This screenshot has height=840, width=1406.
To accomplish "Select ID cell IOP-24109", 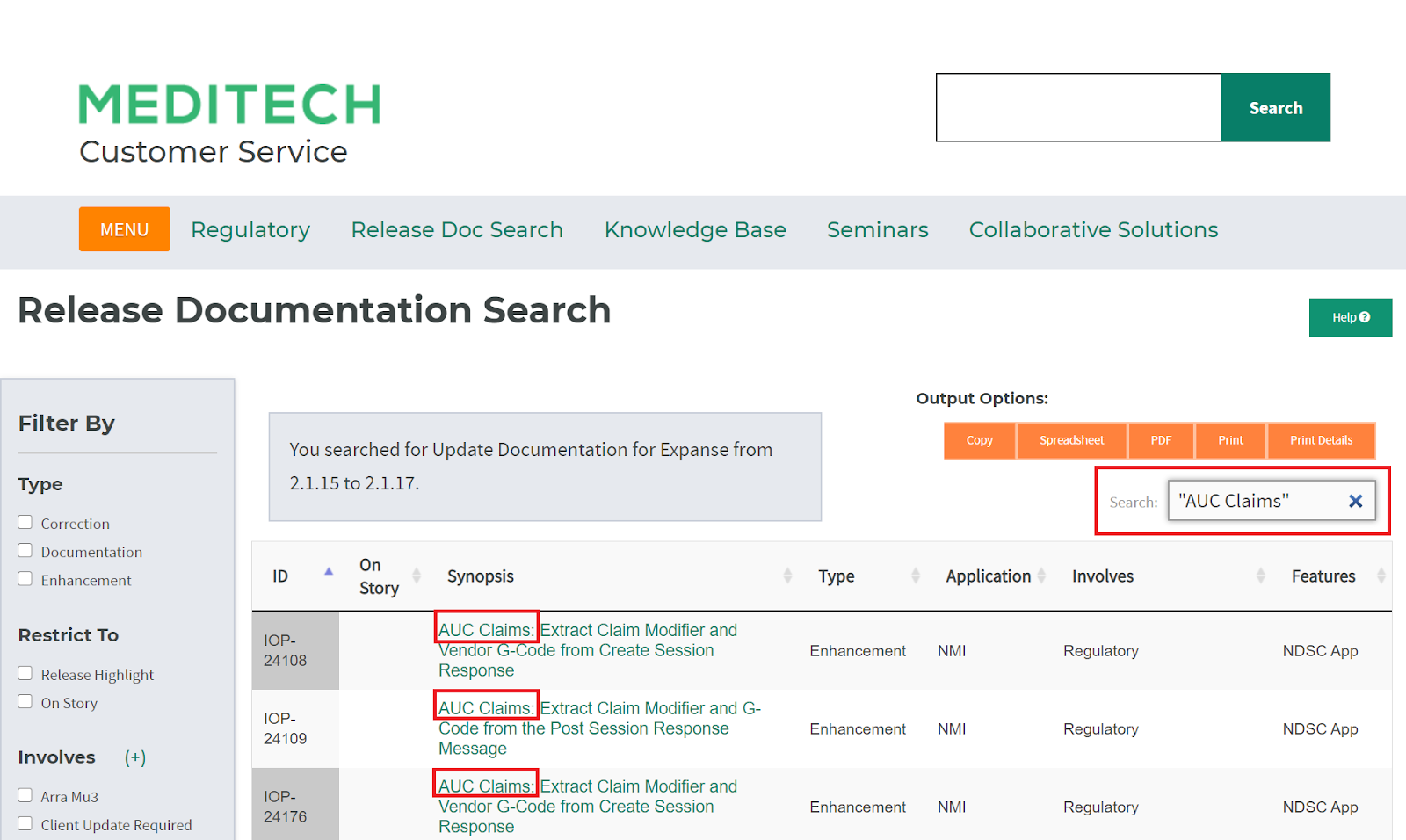I will pyautogui.click(x=294, y=728).
